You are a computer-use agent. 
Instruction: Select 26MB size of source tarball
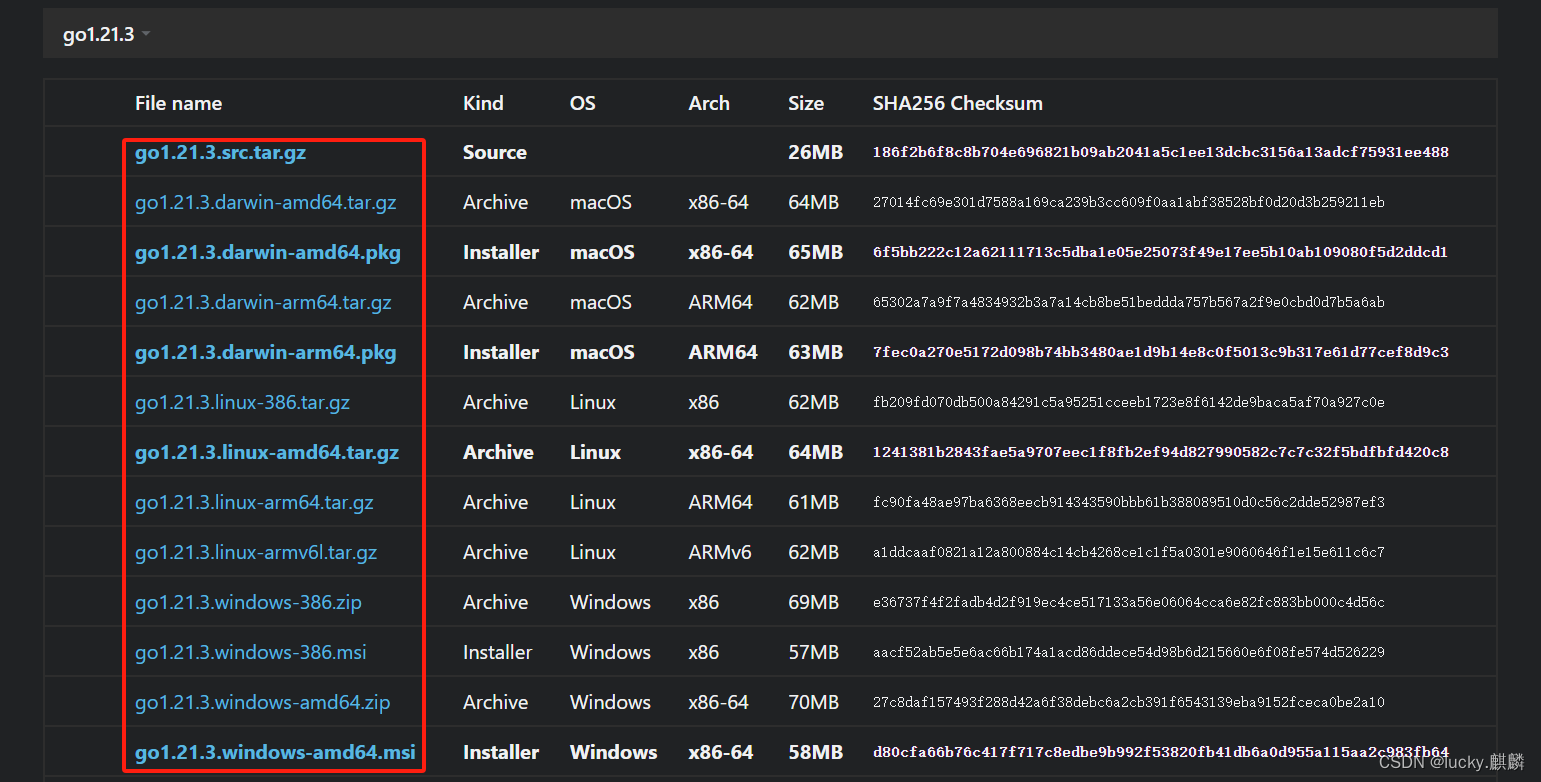click(x=815, y=153)
